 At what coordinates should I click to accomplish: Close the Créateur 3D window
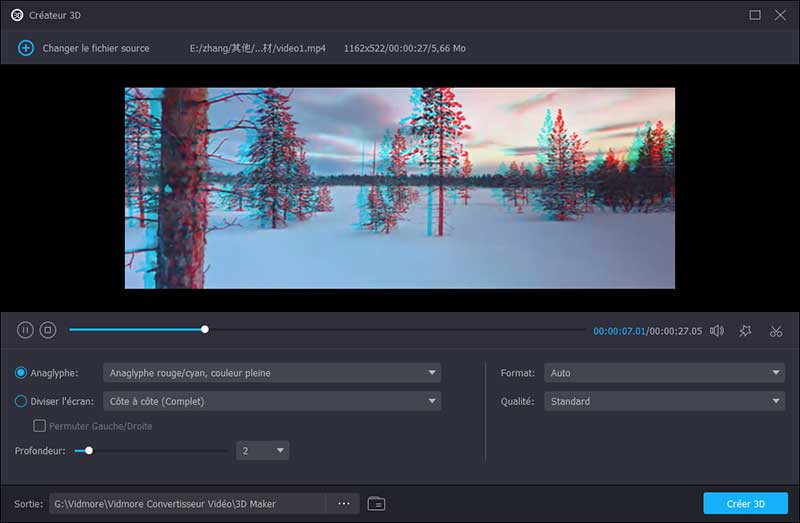point(780,15)
